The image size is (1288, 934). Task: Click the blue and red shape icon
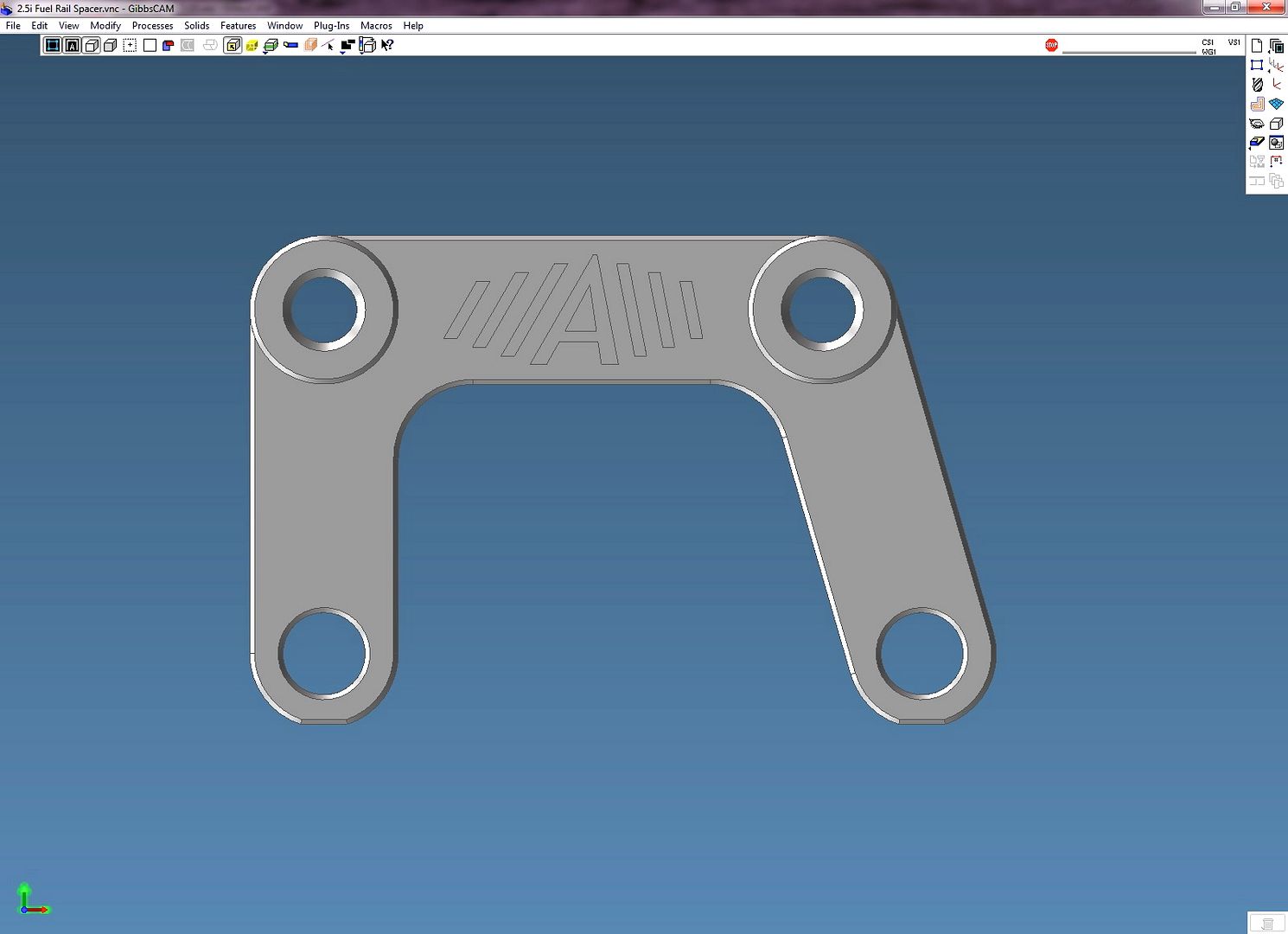click(x=168, y=45)
